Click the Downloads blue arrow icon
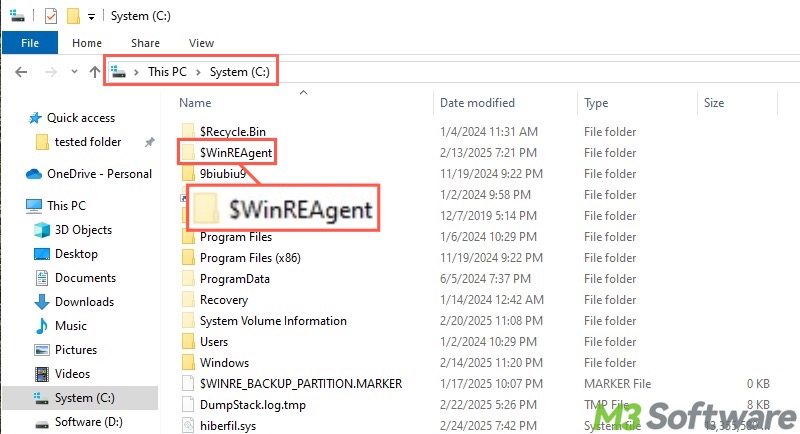 click(x=42, y=302)
